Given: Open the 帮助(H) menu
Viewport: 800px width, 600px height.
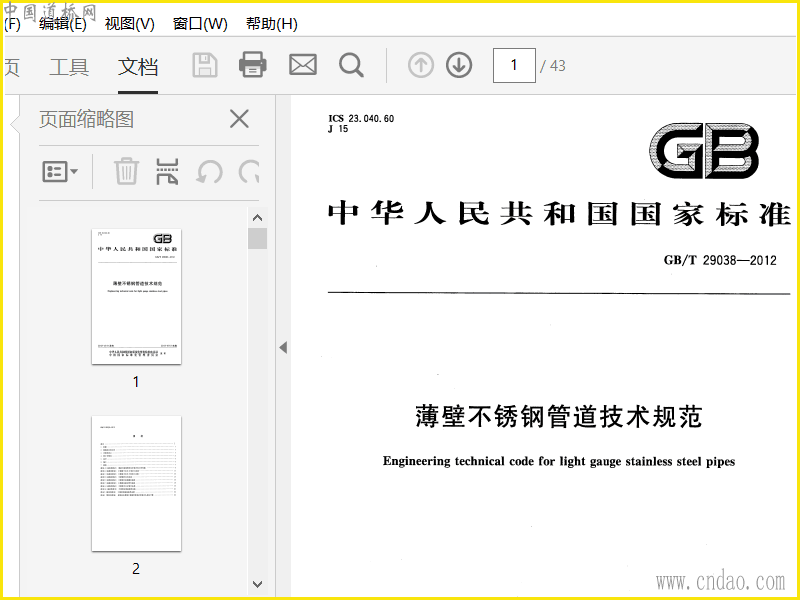Looking at the screenshot, I should (x=272, y=23).
